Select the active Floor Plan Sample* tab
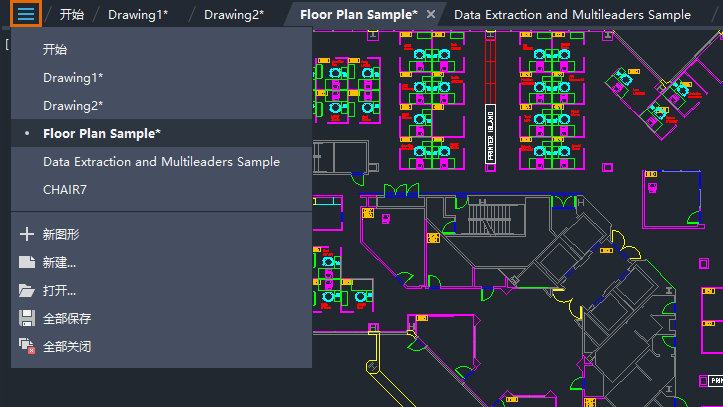723x407 pixels. tap(358, 15)
